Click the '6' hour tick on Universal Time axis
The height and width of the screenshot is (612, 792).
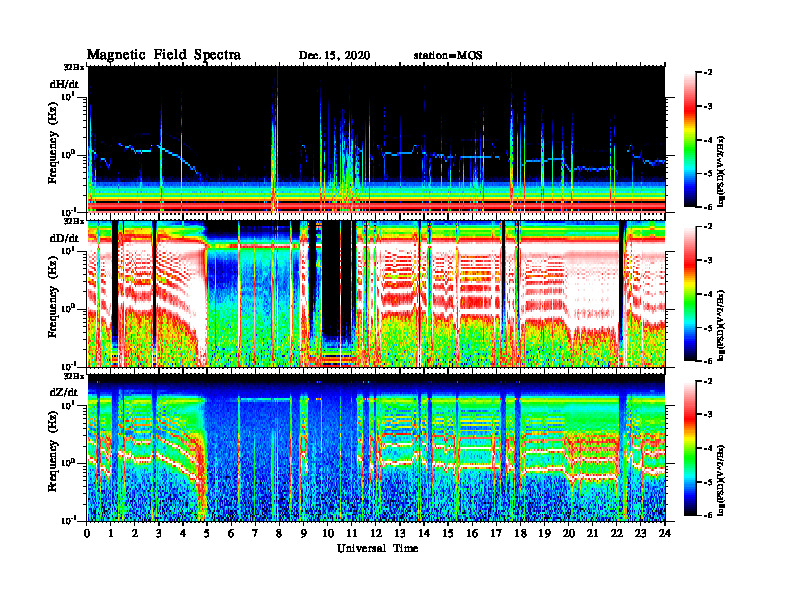[231, 534]
